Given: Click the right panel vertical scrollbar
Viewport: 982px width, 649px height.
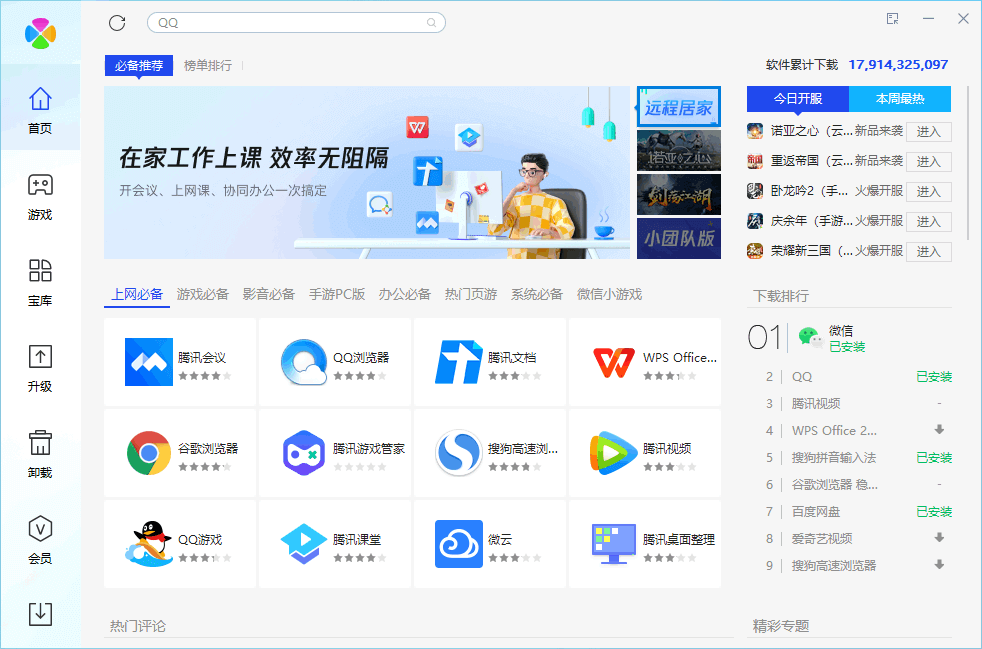Looking at the screenshot, I should 968,163.
